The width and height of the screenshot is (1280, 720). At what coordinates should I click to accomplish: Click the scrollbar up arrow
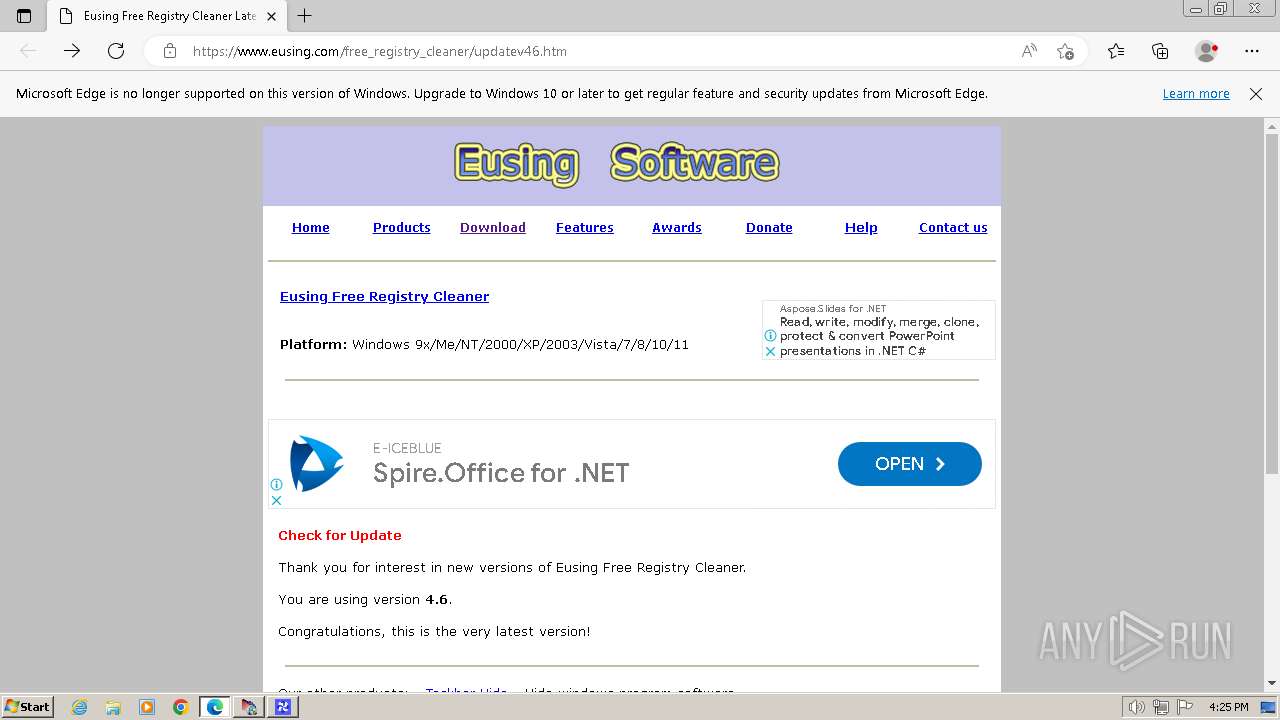point(1272,125)
